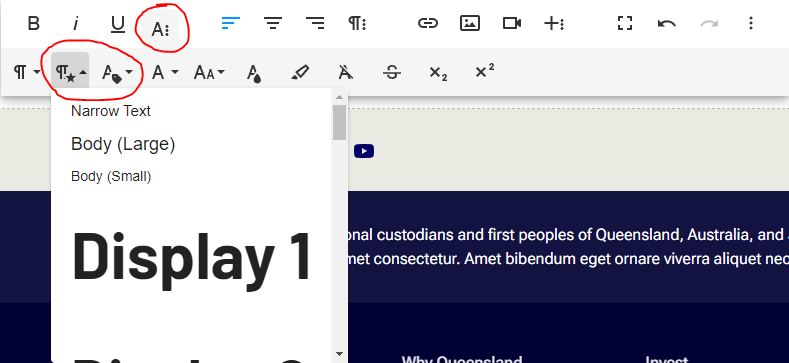Open the More Paragraph options icon
The image size is (789, 363).
357,23
